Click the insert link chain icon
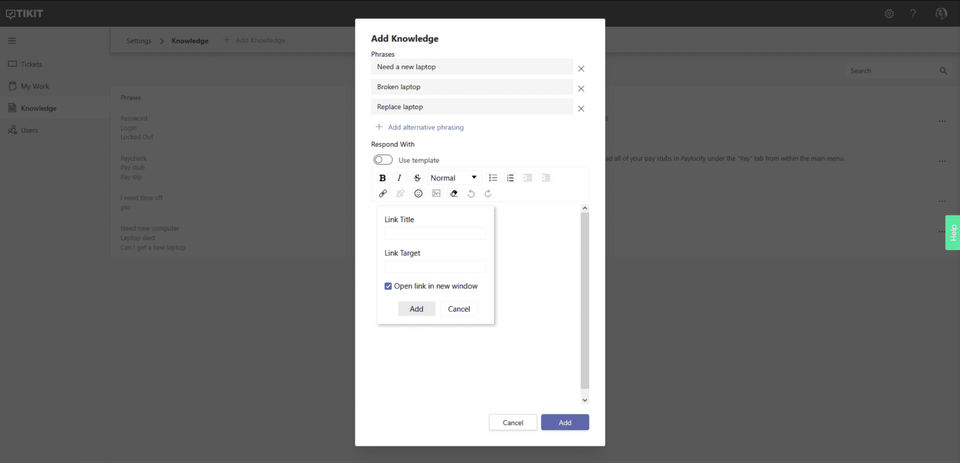The image size is (960, 463). click(383, 194)
